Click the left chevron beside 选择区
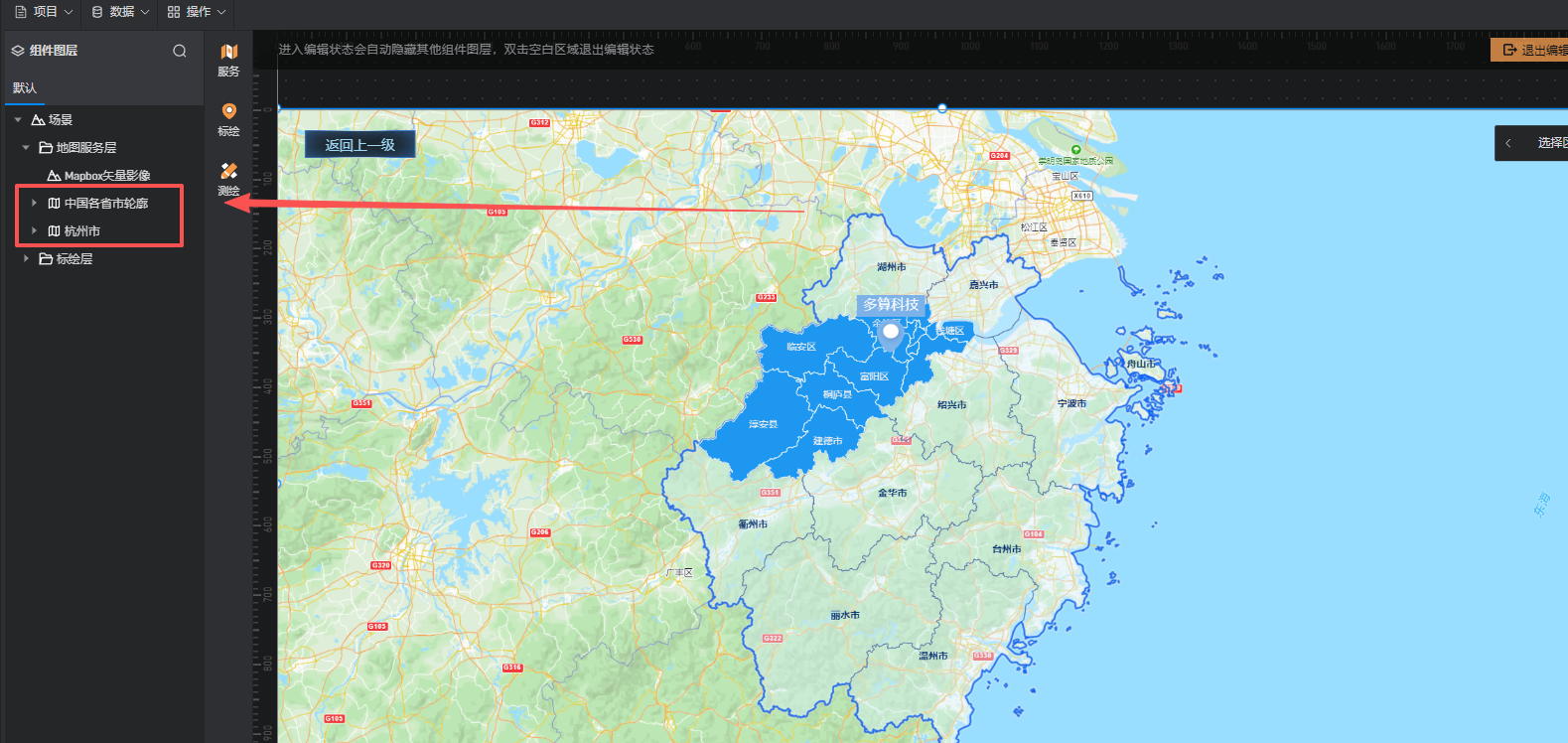Viewport: 1568px width, 743px height. 1508,143
